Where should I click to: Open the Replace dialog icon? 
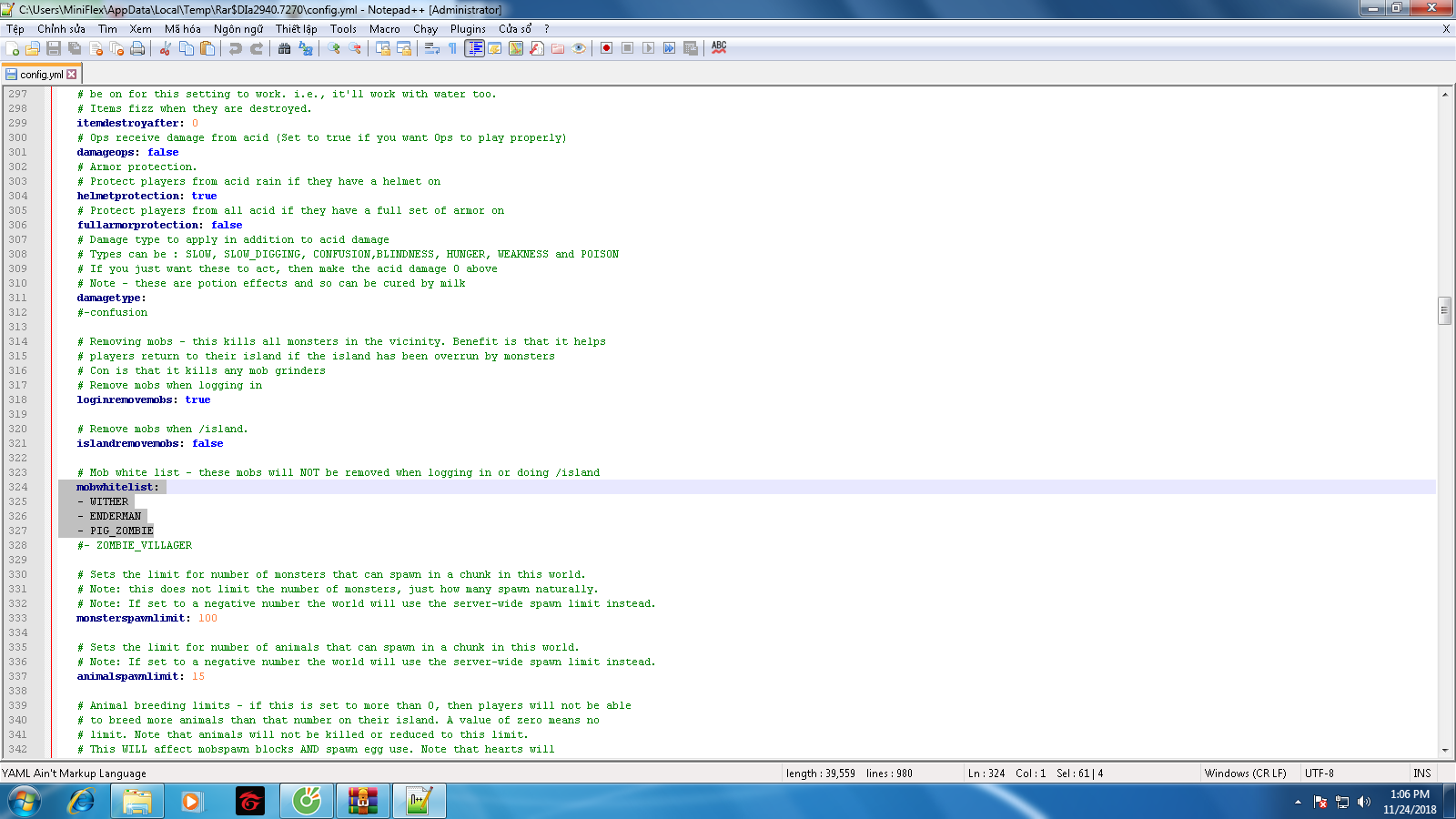coord(306,48)
